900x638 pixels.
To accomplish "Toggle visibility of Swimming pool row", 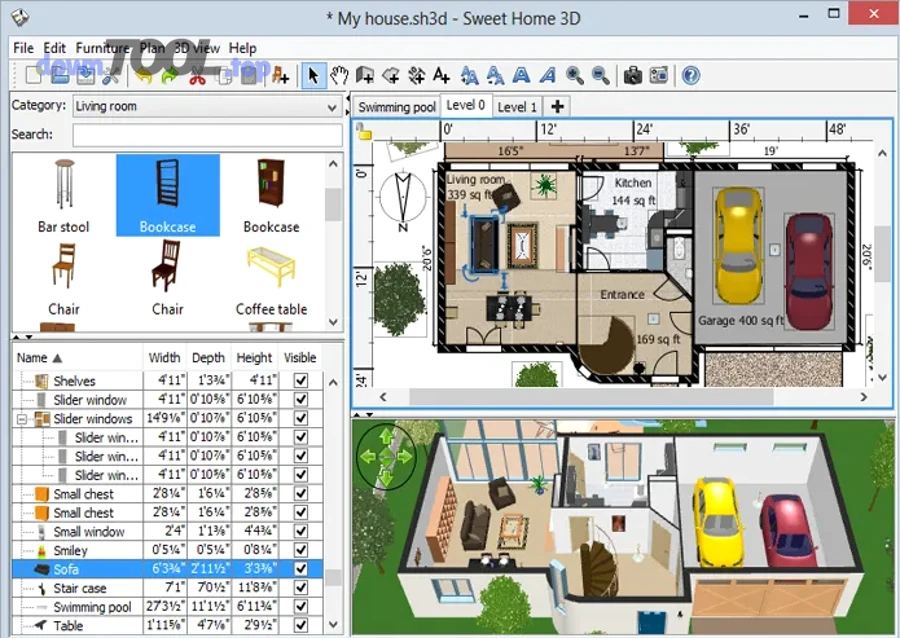I will pyautogui.click(x=300, y=607).
